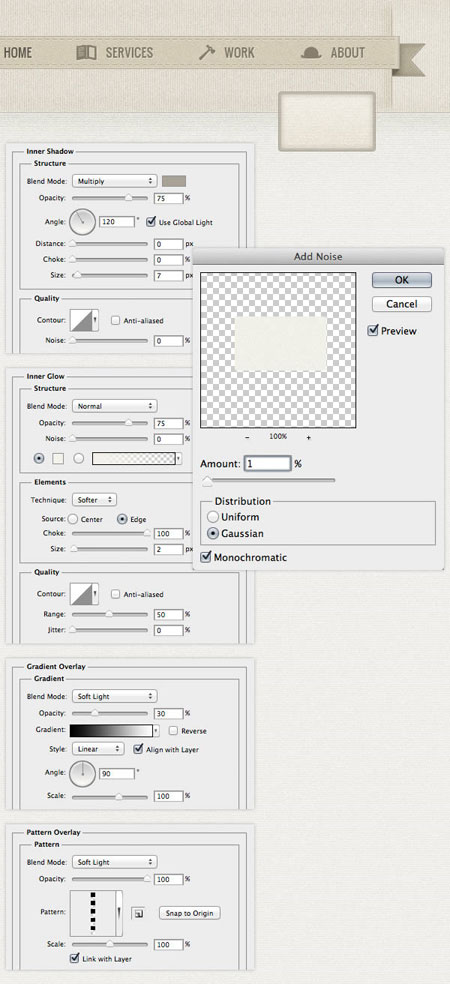Click the Gradient Overlay angle dial
Viewport: 450px width, 984px height.
click(x=82, y=773)
